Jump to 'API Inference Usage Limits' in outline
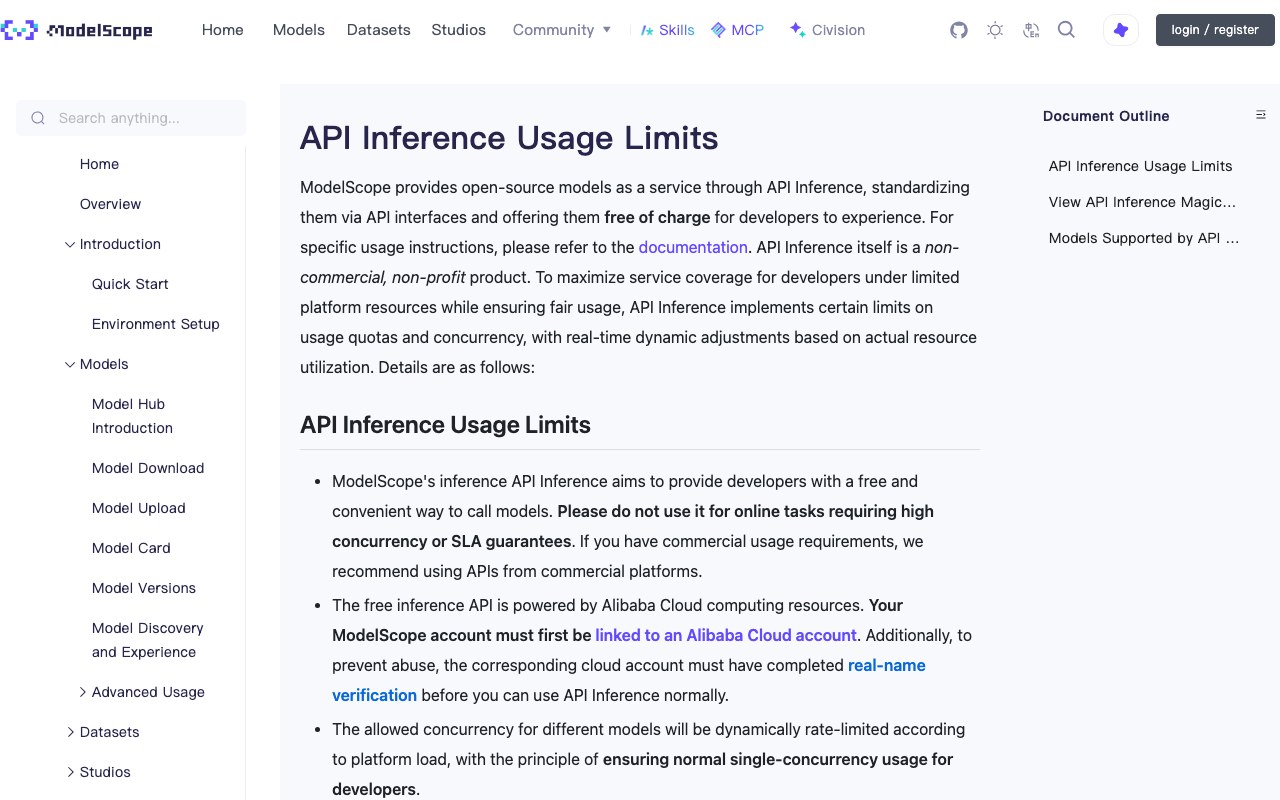The image size is (1280, 800). click(1140, 166)
